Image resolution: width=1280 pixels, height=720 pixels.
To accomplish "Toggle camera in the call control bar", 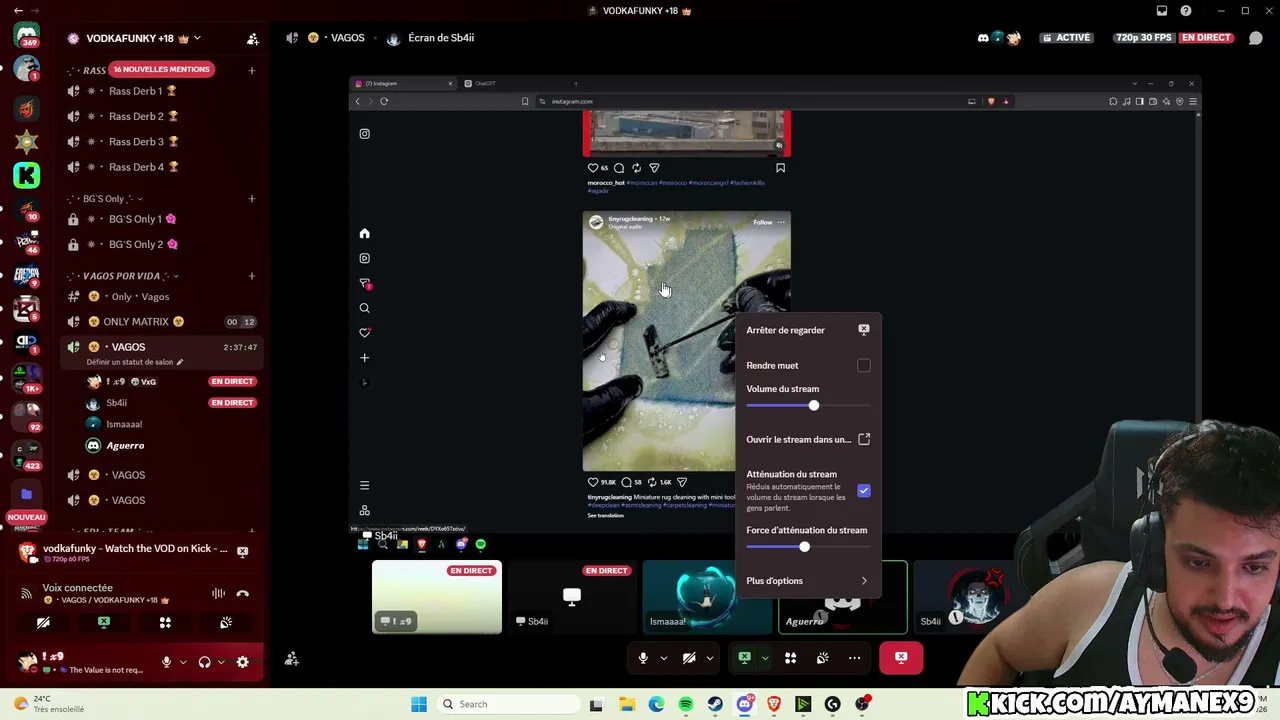I will pyautogui.click(x=689, y=657).
